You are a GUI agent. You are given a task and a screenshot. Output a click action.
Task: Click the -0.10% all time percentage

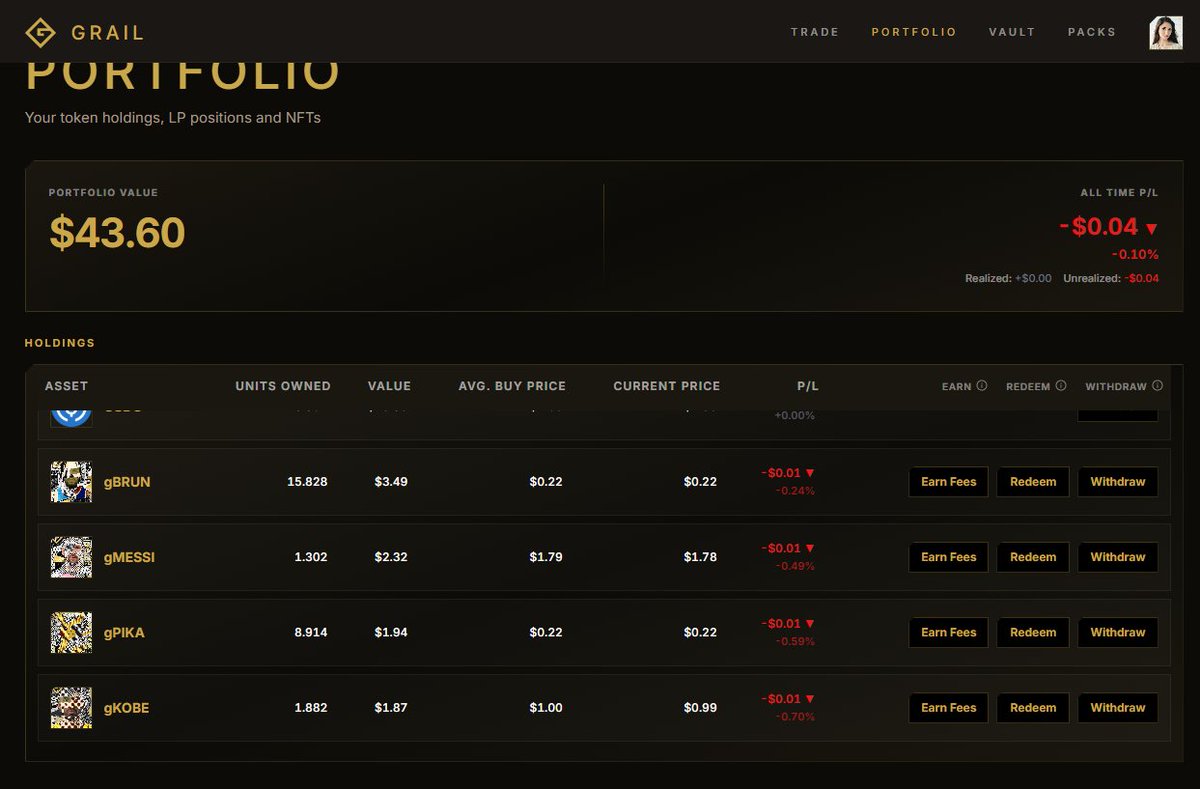[x=1135, y=255]
